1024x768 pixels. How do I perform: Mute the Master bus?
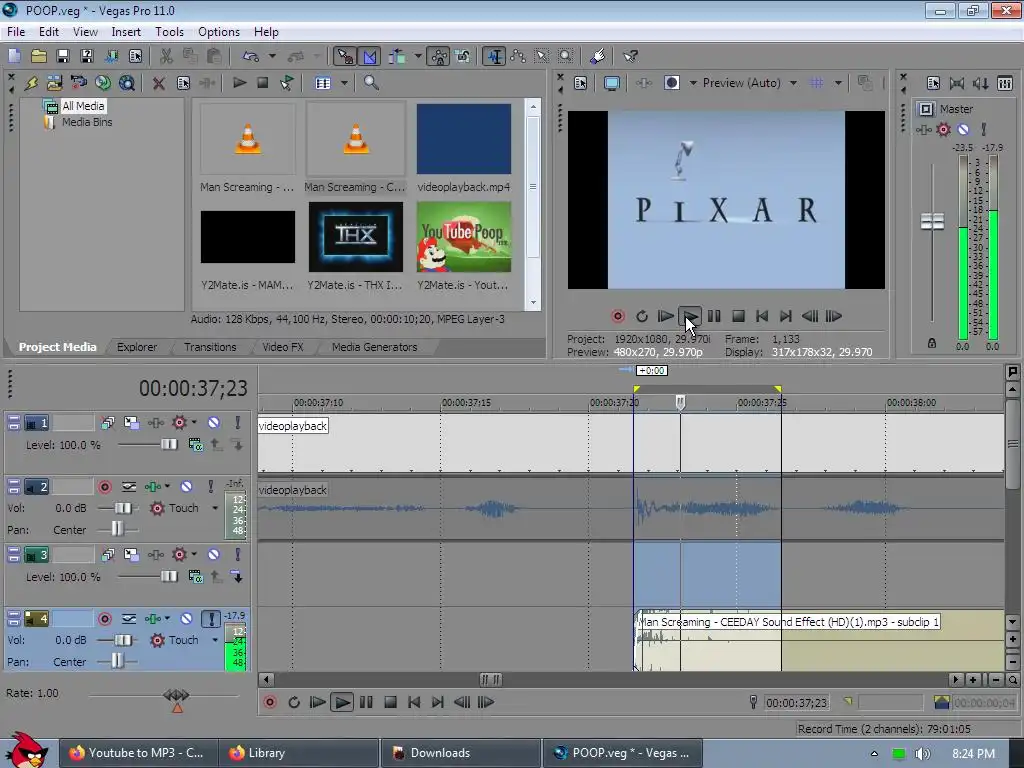coord(963,129)
